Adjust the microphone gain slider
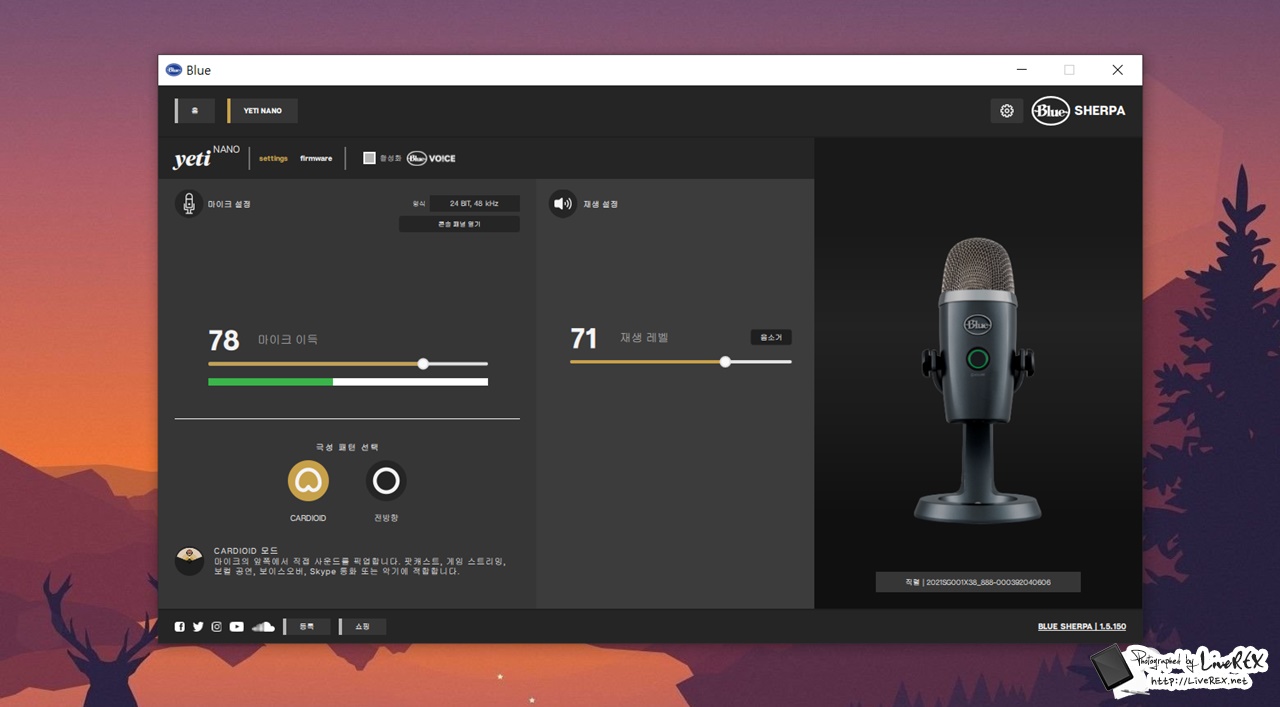The width and height of the screenshot is (1280, 707). point(423,364)
